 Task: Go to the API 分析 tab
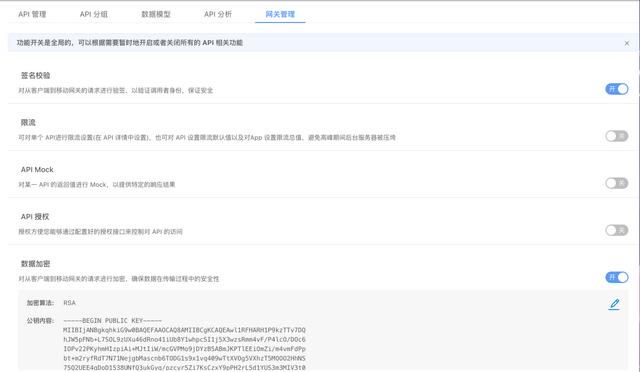click(x=218, y=14)
